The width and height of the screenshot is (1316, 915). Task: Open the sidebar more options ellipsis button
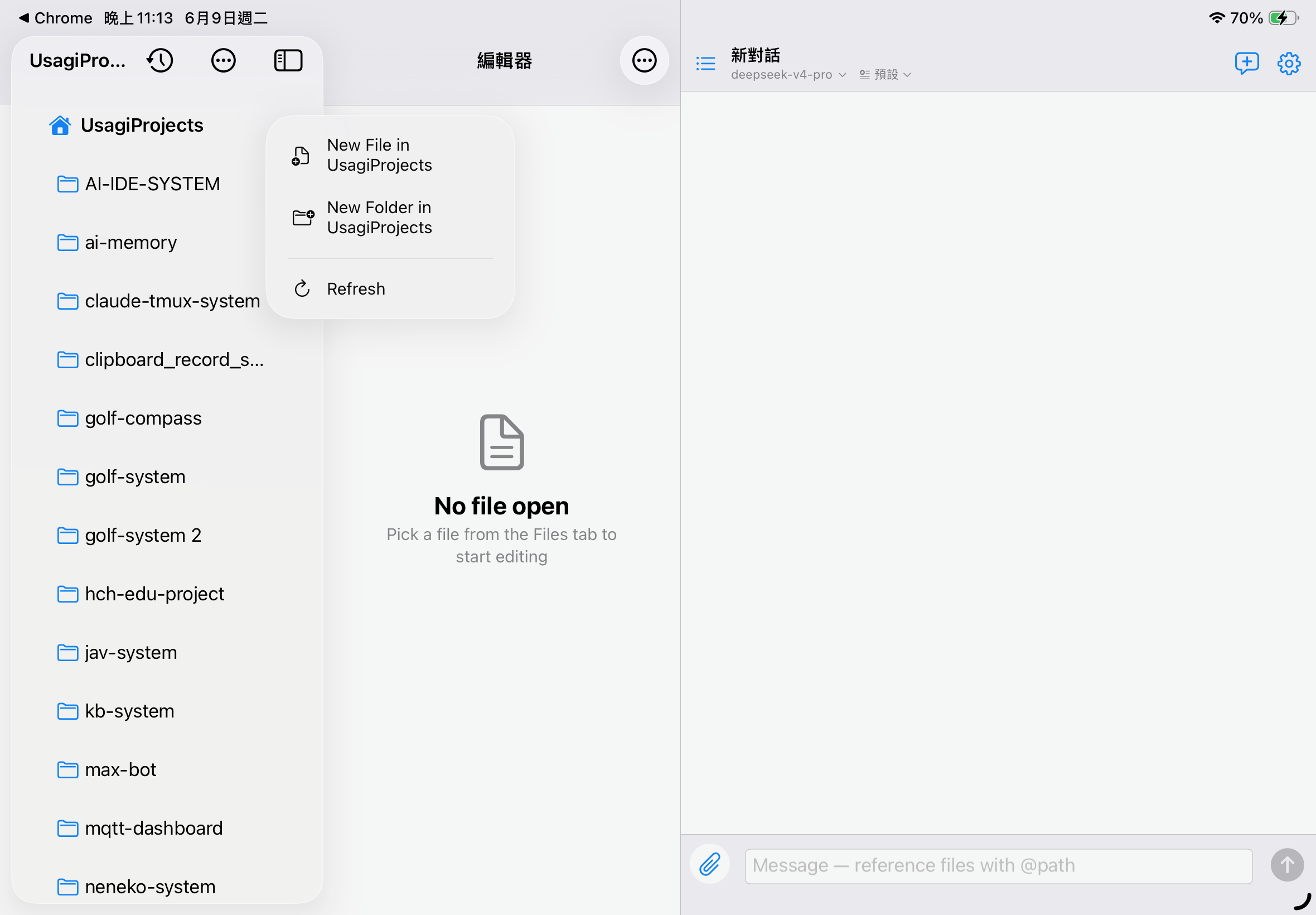pos(224,60)
